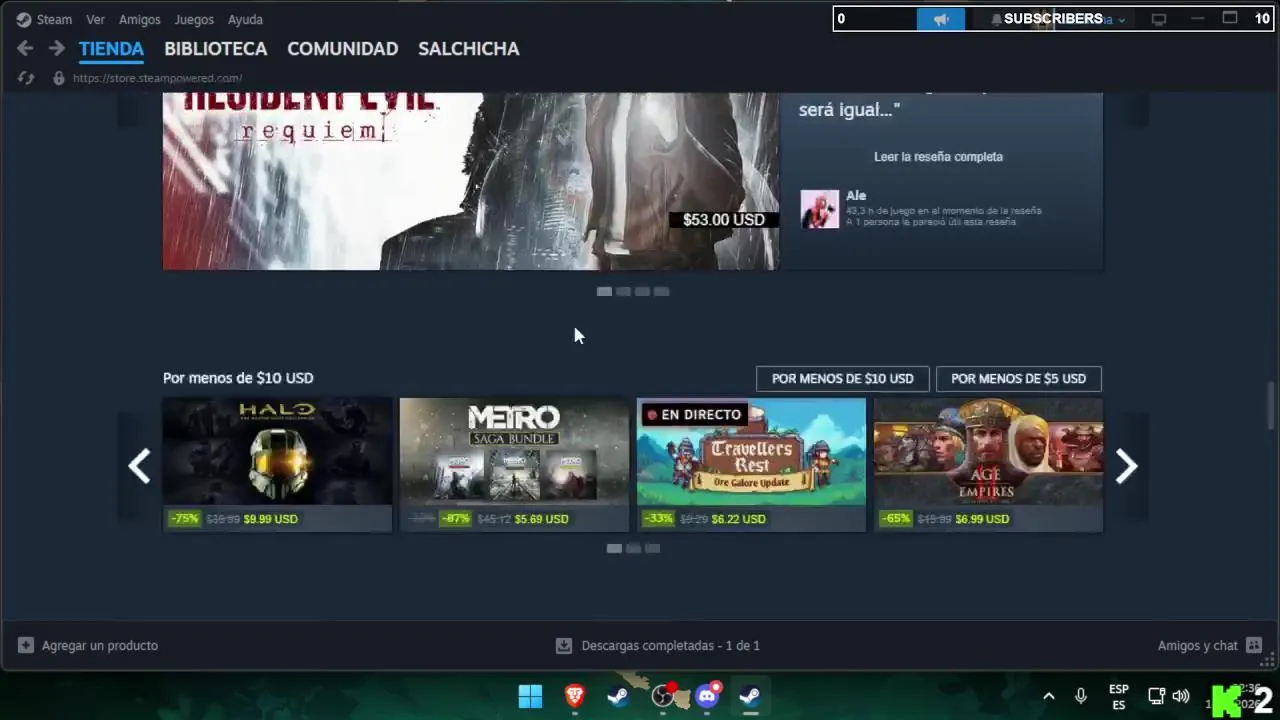Open the Travellers Rest game card

point(751,464)
